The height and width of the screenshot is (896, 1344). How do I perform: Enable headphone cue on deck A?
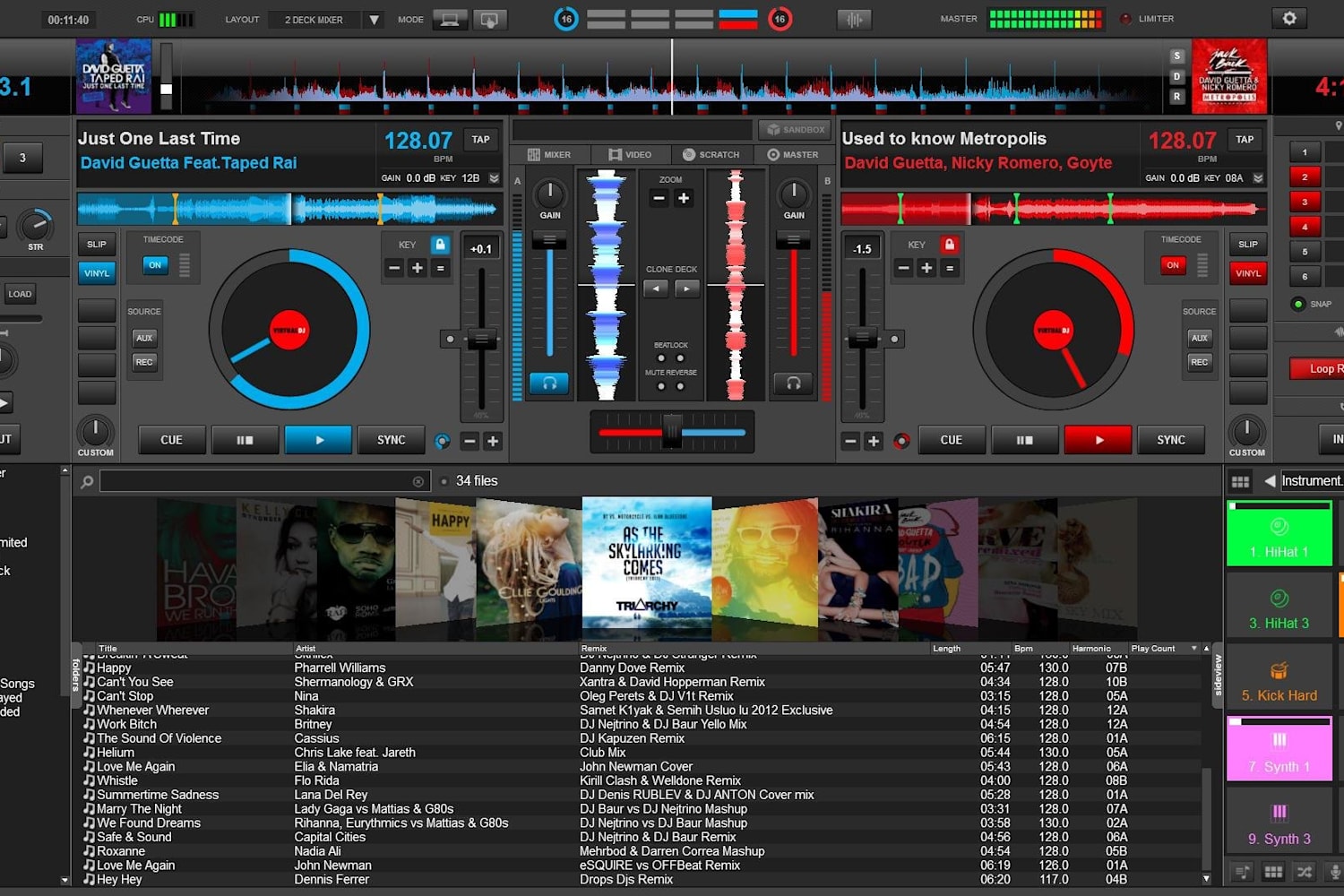tap(549, 383)
